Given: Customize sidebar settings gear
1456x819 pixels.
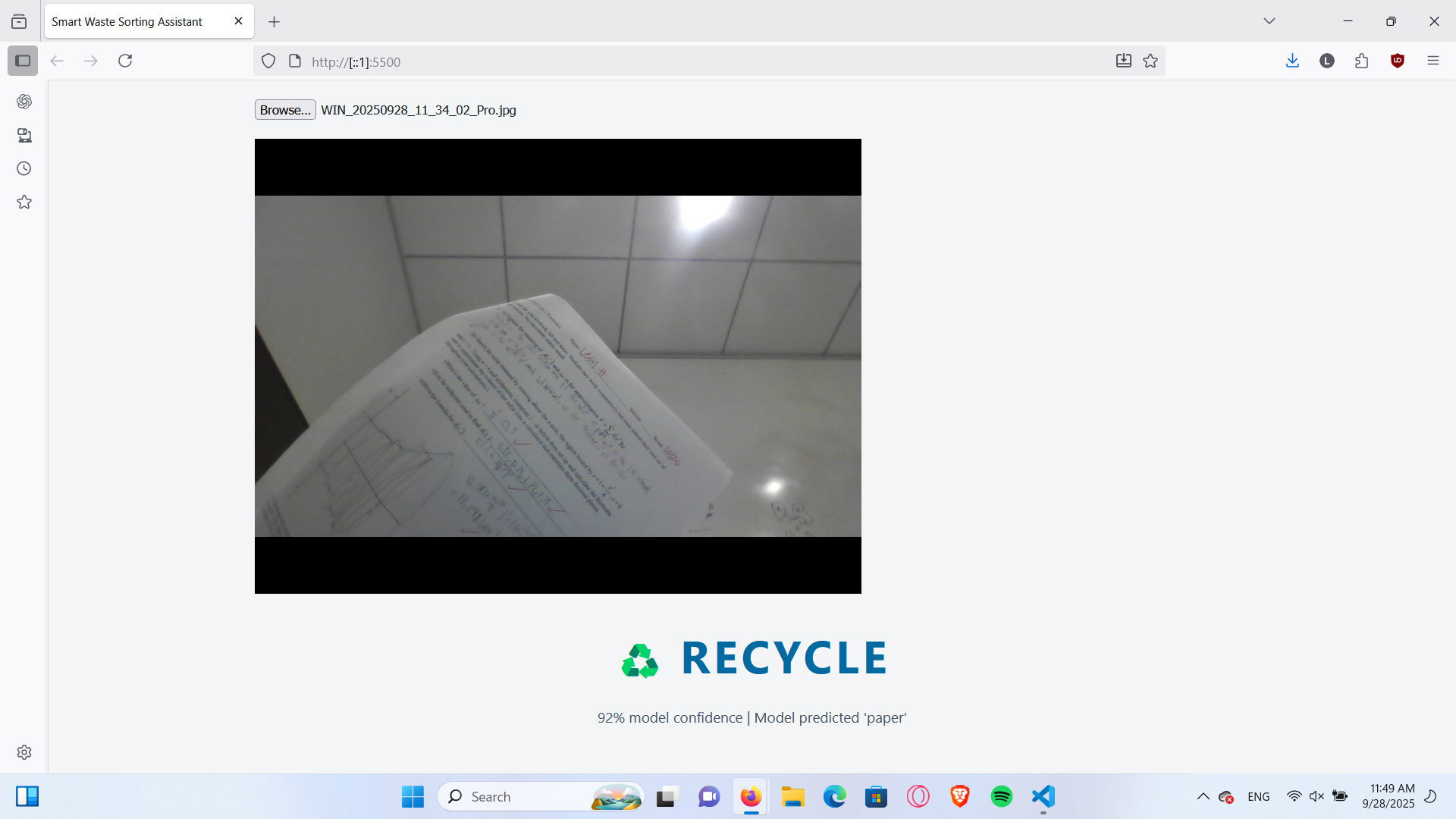Looking at the screenshot, I should click(24, 752).
